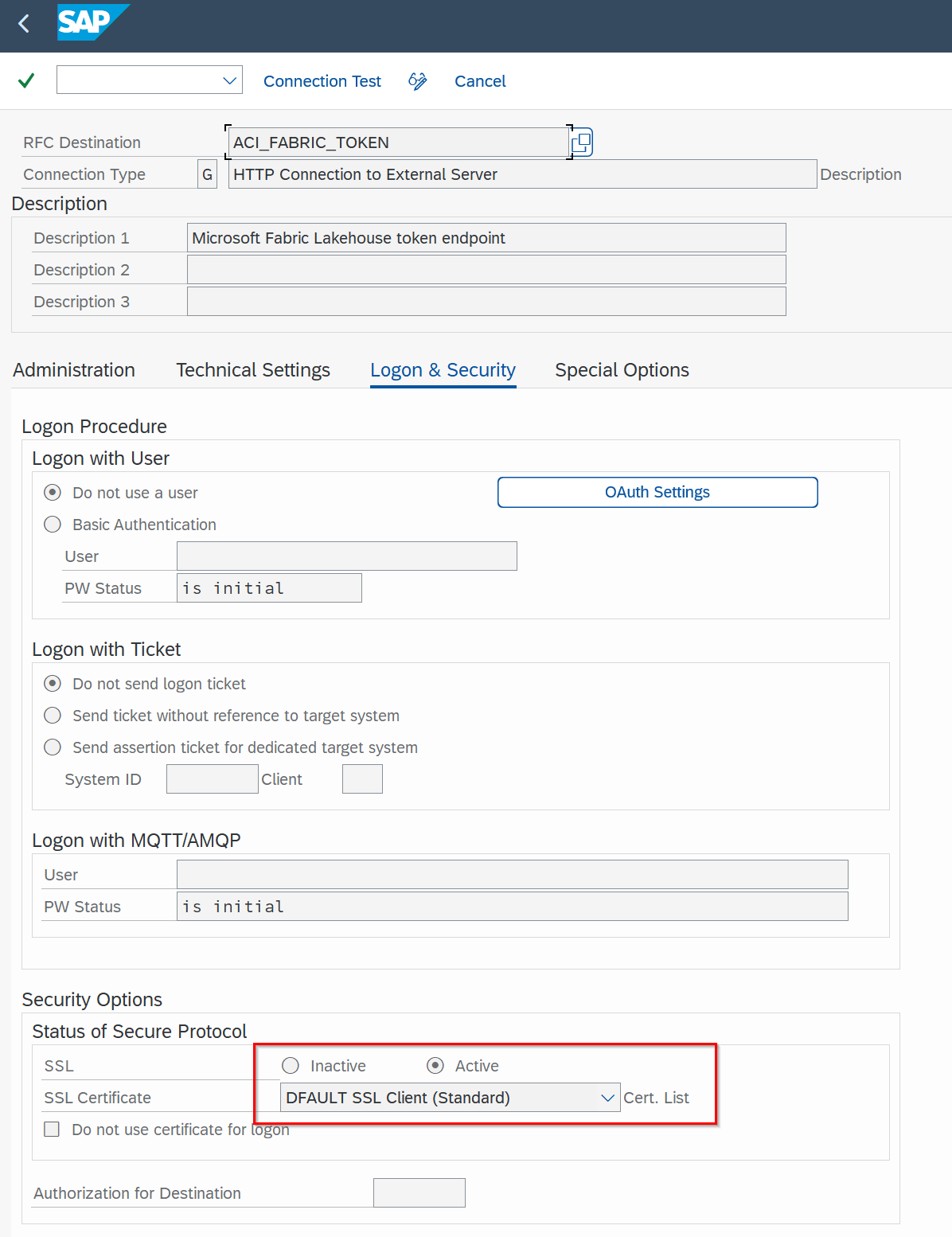The width and height of the screenshot is (952, 1237).
Task: Open OAuth Settings
Action: 657,492
